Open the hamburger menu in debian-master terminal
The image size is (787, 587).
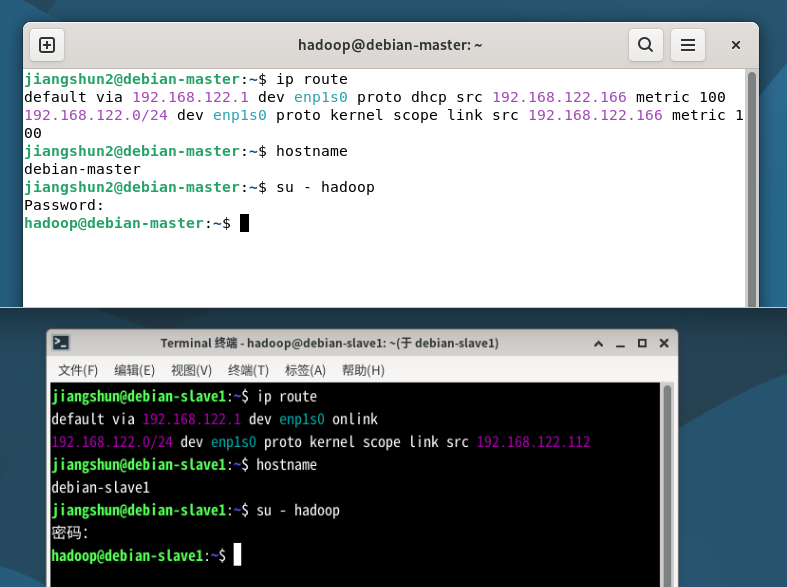687,45
